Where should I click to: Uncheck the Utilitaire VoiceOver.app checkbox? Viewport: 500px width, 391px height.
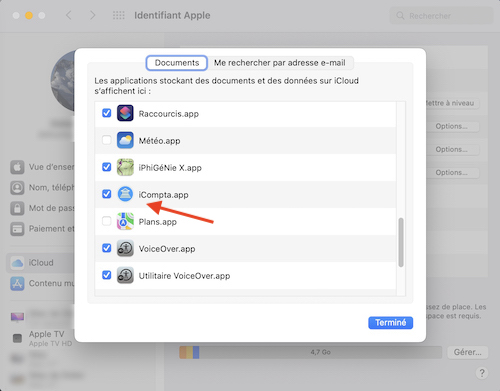[107, 275]
